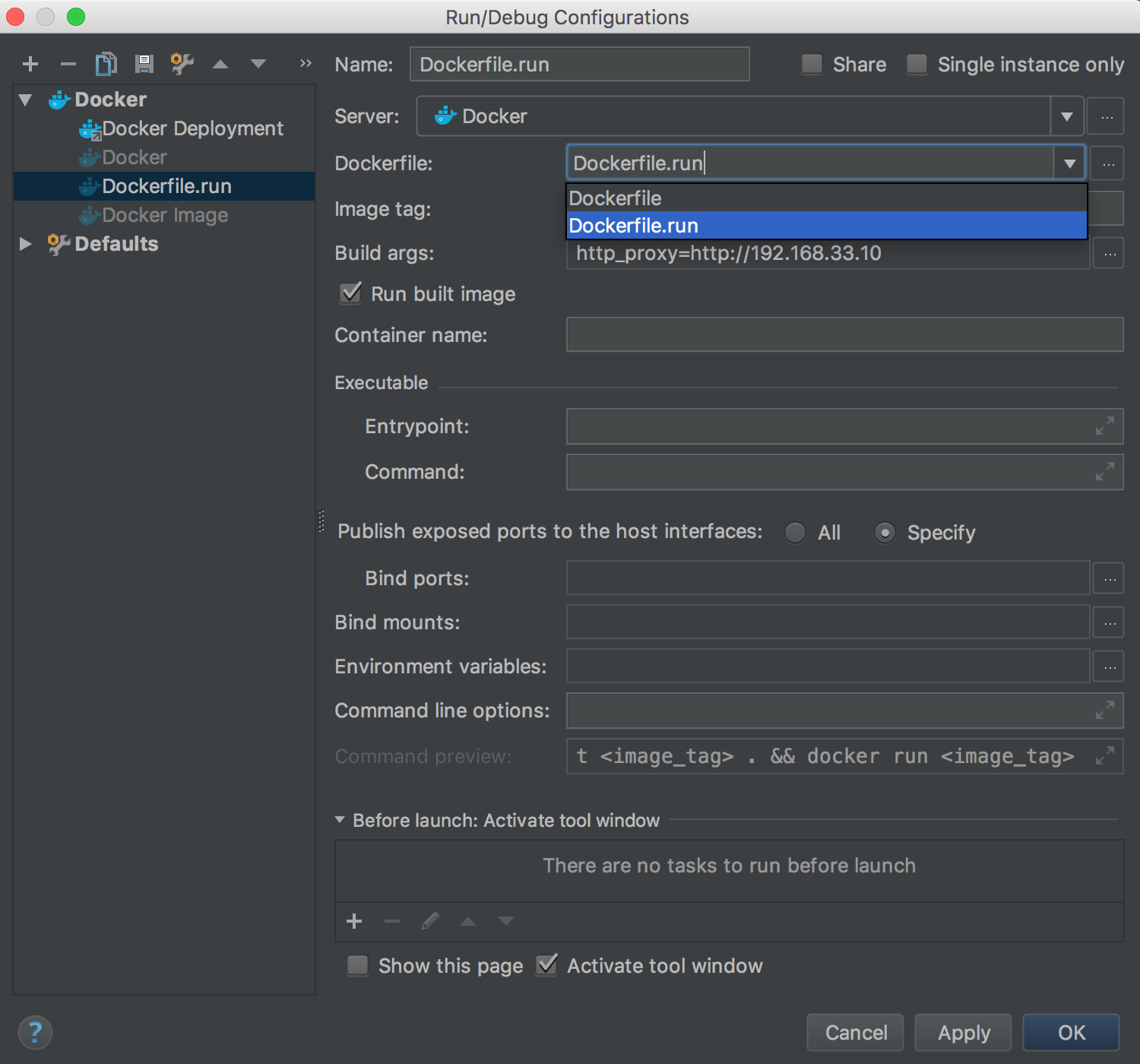
Task: Move configuration down in the list
Action: [258, 64]
